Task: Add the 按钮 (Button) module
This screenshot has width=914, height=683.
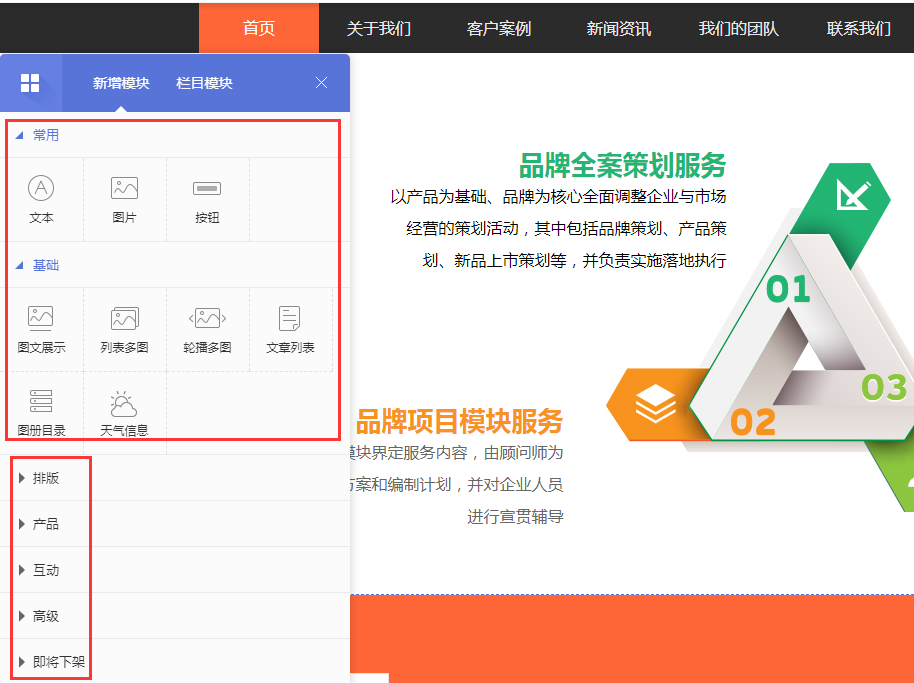Action: pyautogui.click(x=206, y=197)
